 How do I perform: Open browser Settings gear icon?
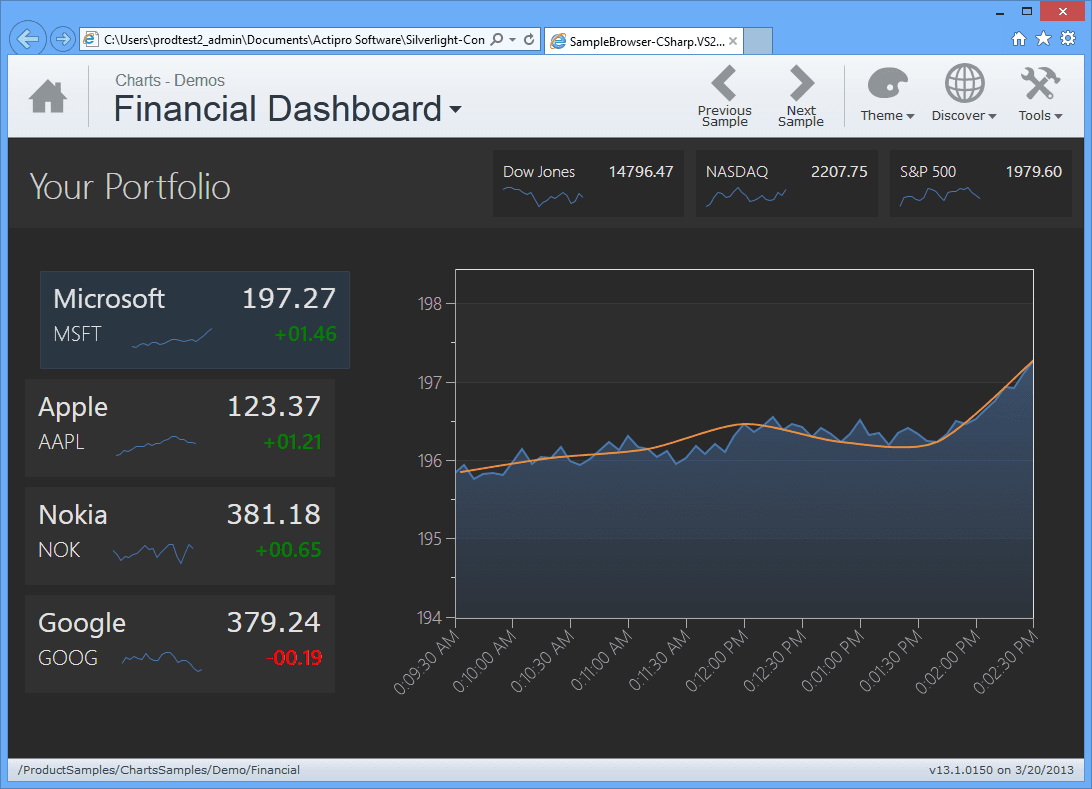coord(1068,38)
